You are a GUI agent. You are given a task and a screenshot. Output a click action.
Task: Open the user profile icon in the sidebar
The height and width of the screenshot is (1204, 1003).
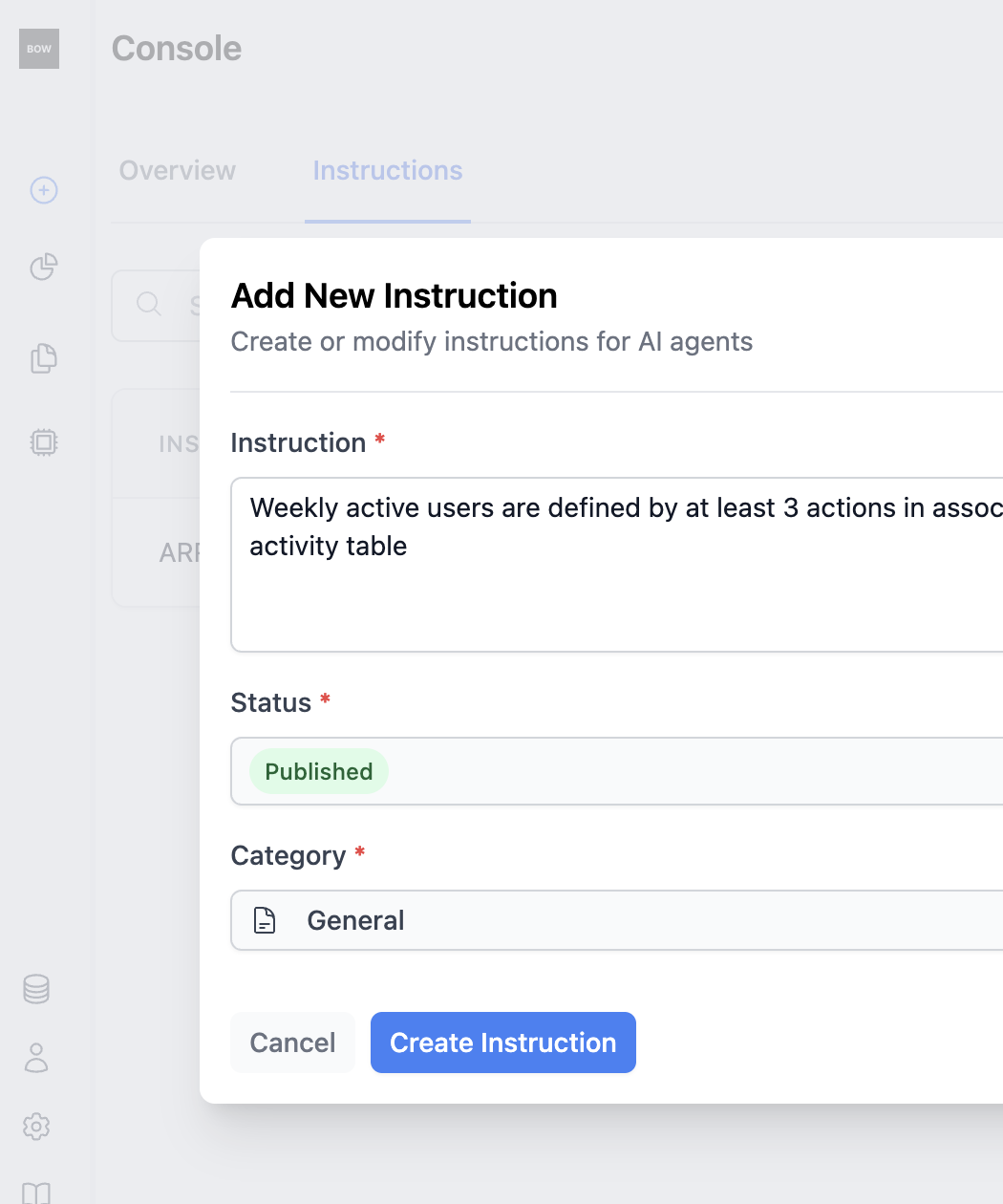(x=36, y=1058)
